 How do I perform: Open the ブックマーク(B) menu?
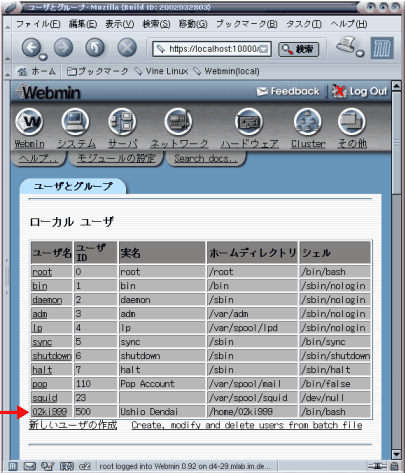(247, 24)
